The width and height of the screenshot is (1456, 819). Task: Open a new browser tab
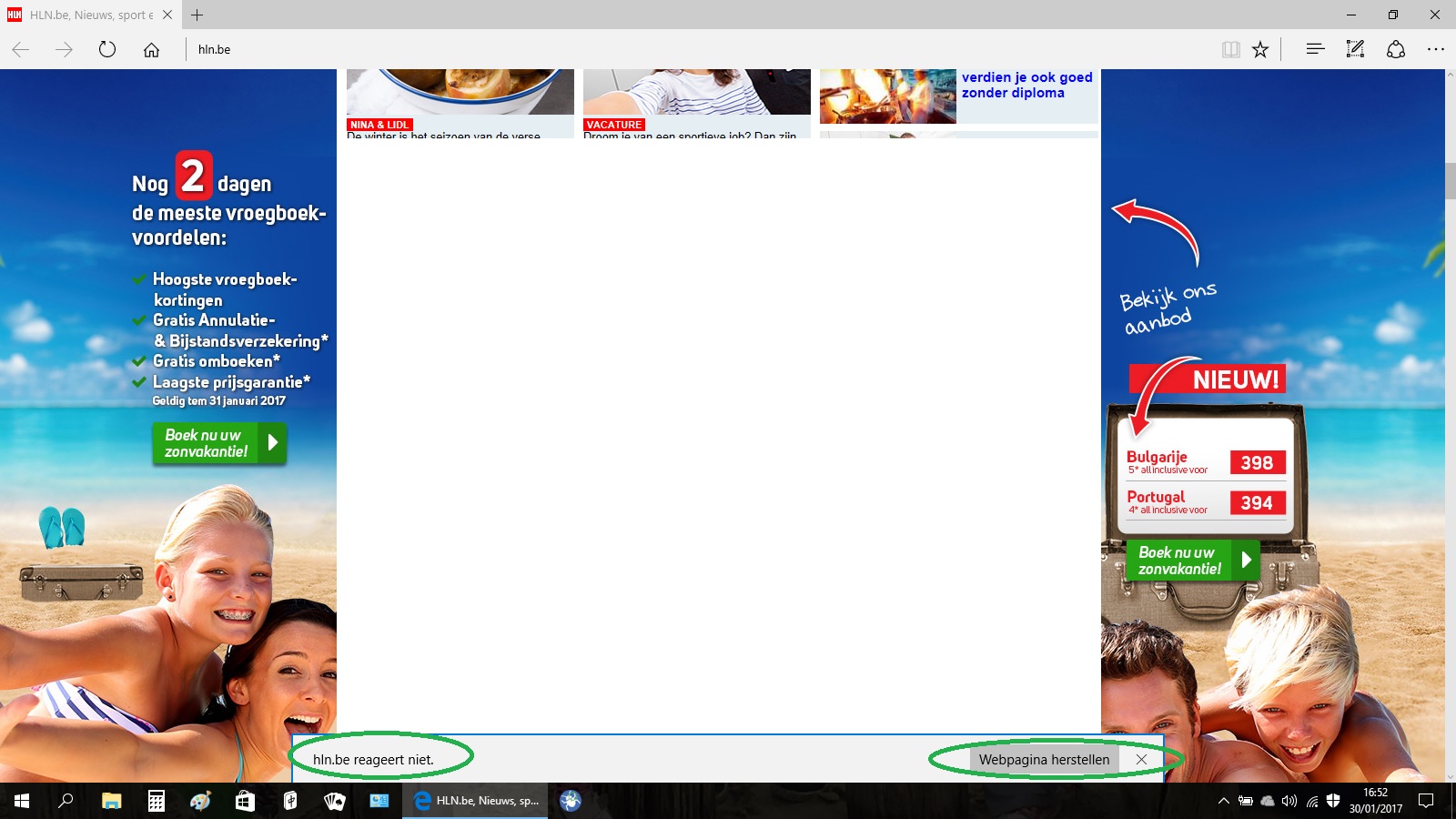pos(197,15)
